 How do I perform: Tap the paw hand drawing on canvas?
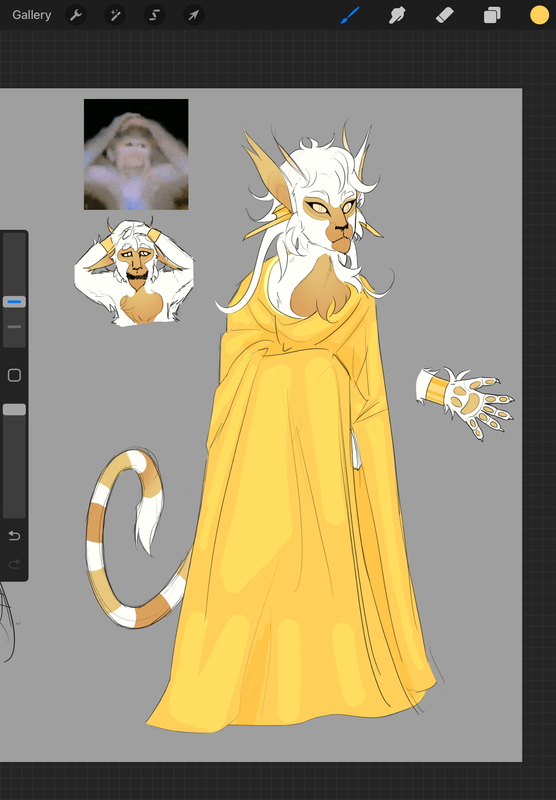pyautogui.click(x=465, y=402)
